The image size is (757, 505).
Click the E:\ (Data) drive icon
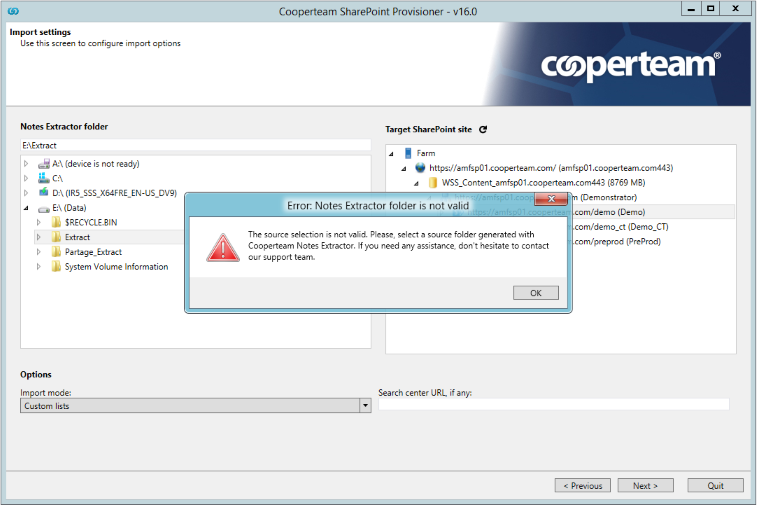pyautogui.click(x=44, y=209)
